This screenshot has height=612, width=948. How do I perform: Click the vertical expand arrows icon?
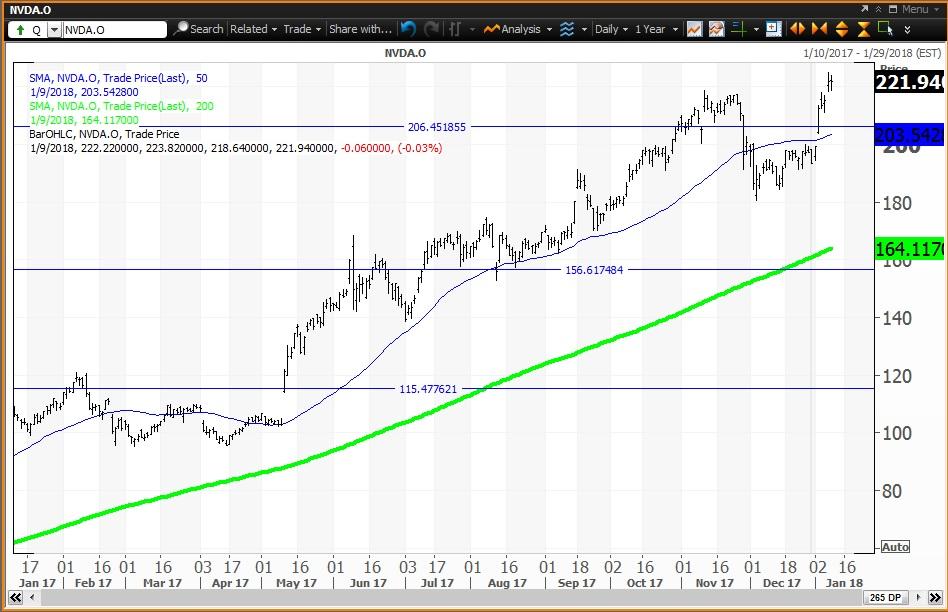point(842,28)
